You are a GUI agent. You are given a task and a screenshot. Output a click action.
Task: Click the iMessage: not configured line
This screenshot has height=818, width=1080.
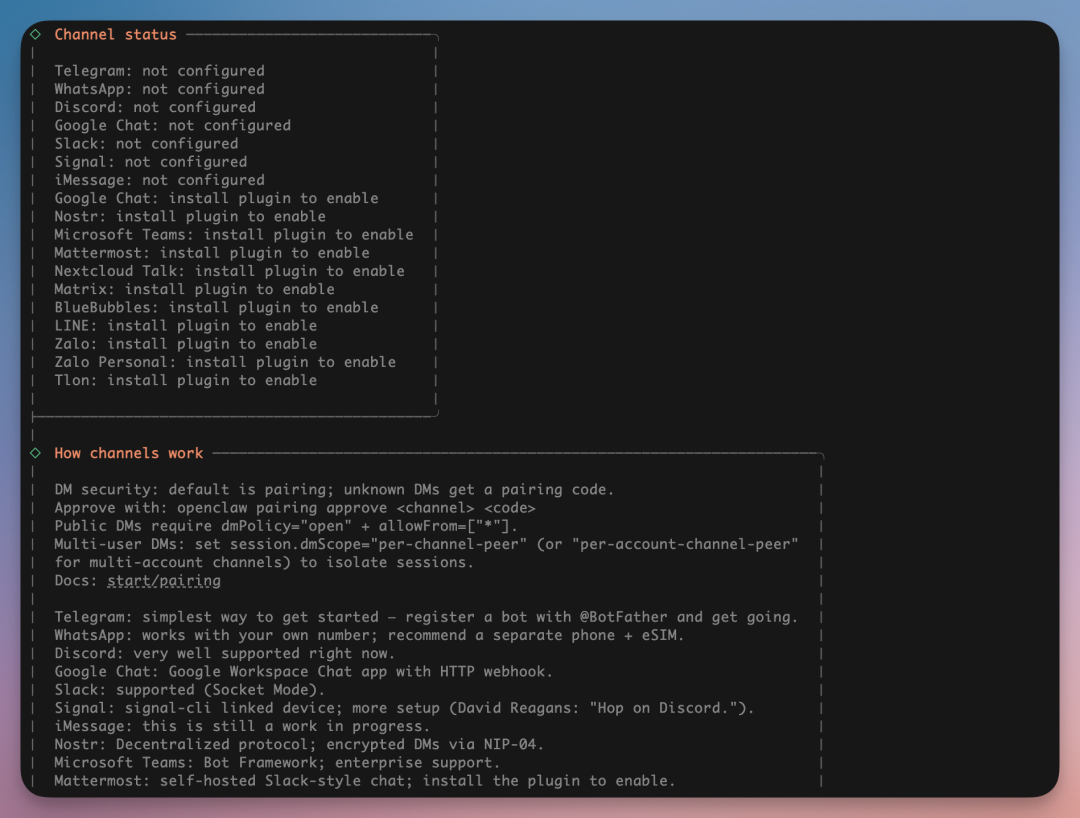pyautogui.click(x=159, y=180)
